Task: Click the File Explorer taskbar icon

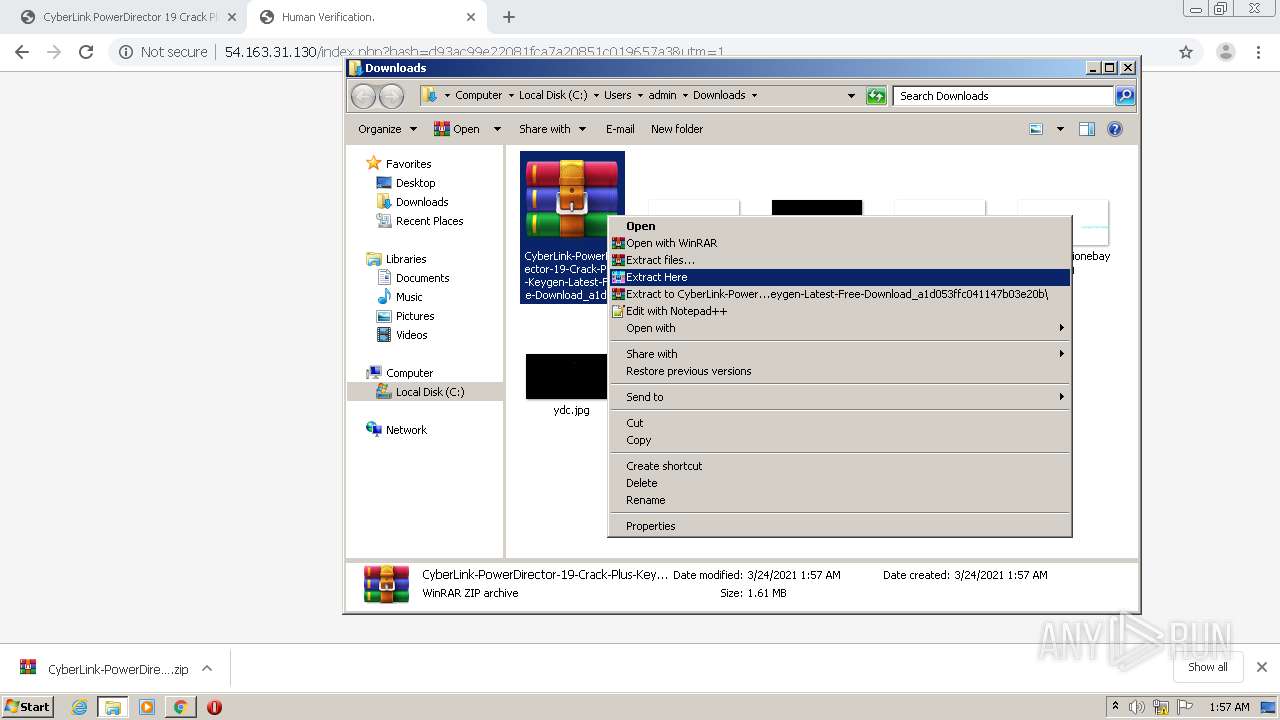Action: (x=113, y=707)
